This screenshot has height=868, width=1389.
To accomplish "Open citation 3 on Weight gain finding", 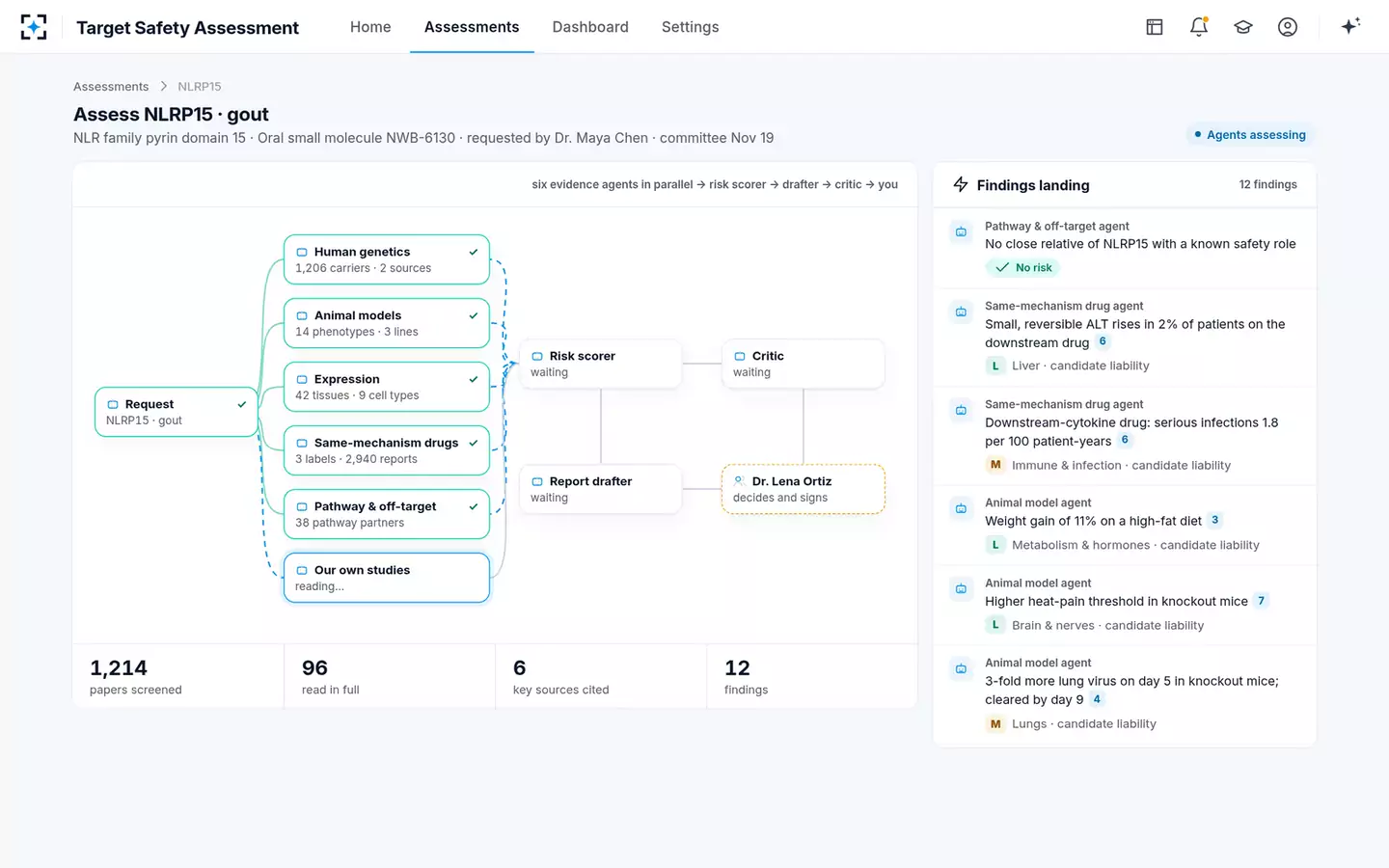I will pos(1214,521).
